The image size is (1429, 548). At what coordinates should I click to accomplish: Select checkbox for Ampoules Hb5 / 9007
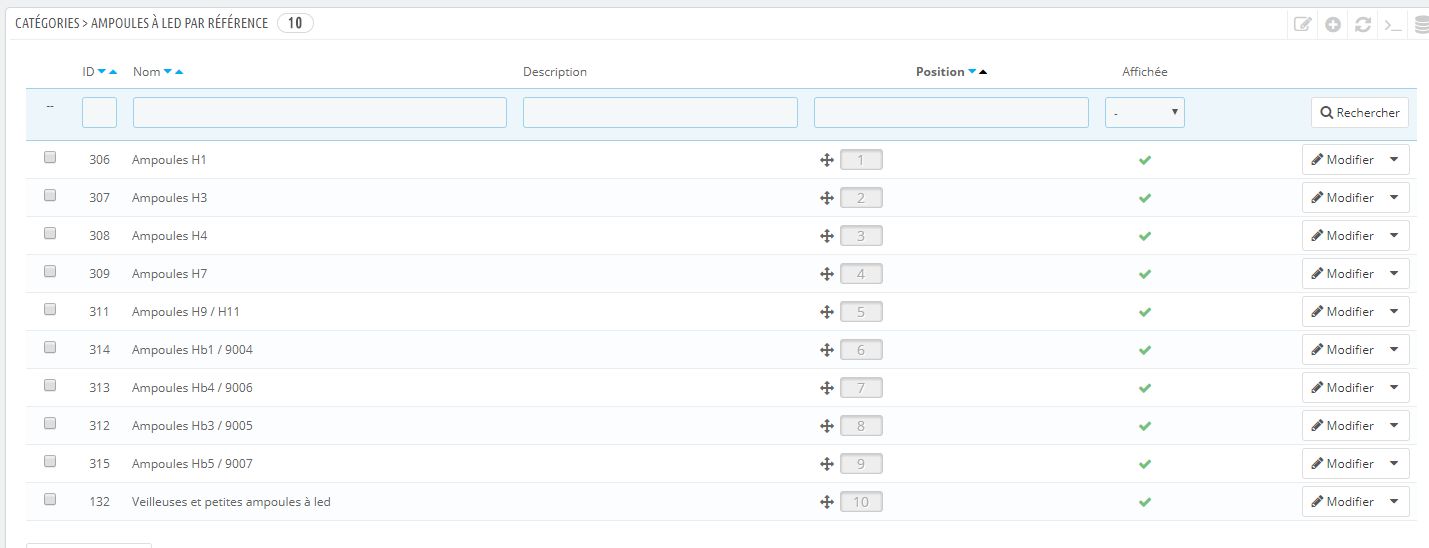pyautogui.click(x=50, y=461)
